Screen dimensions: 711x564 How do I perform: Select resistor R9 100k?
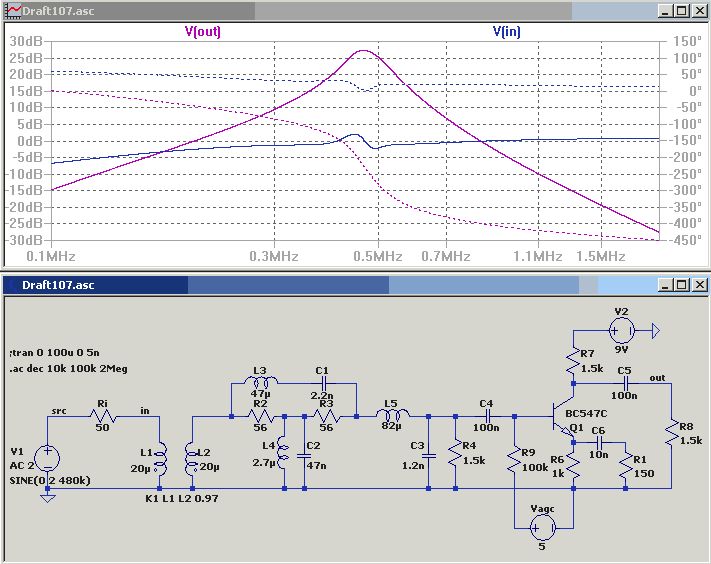[x=515, y=458]
